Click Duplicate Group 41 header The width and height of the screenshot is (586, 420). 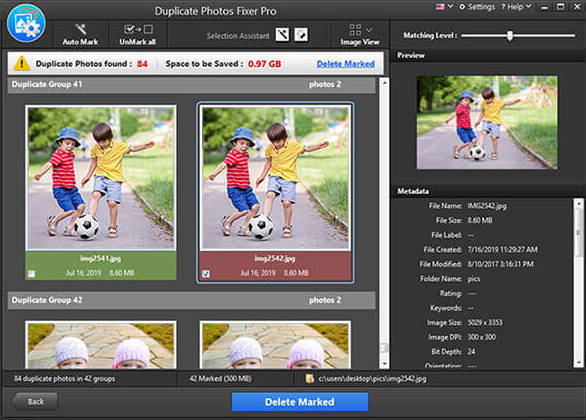(x=191, y=85)
